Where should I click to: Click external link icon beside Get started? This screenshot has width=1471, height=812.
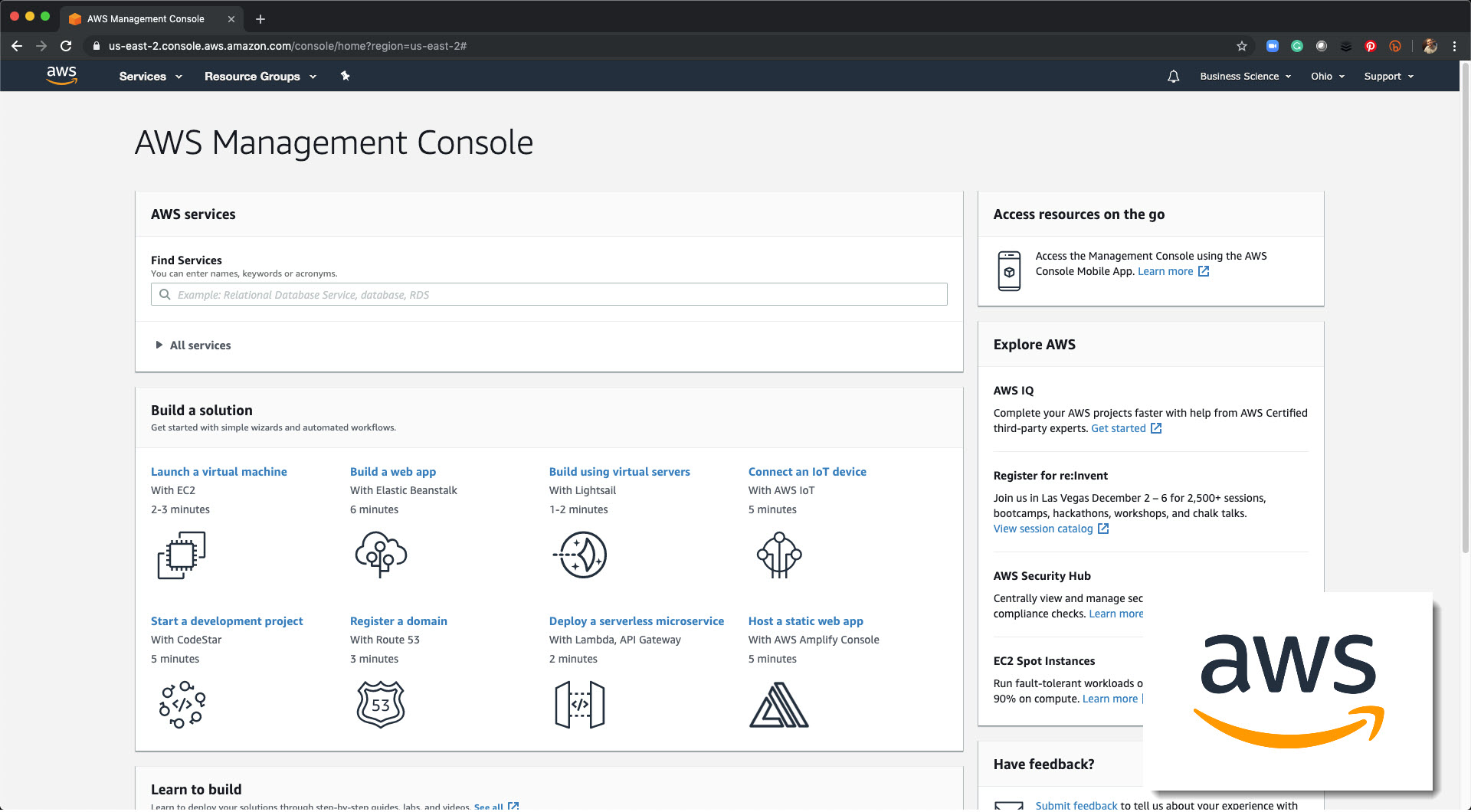1156,428
